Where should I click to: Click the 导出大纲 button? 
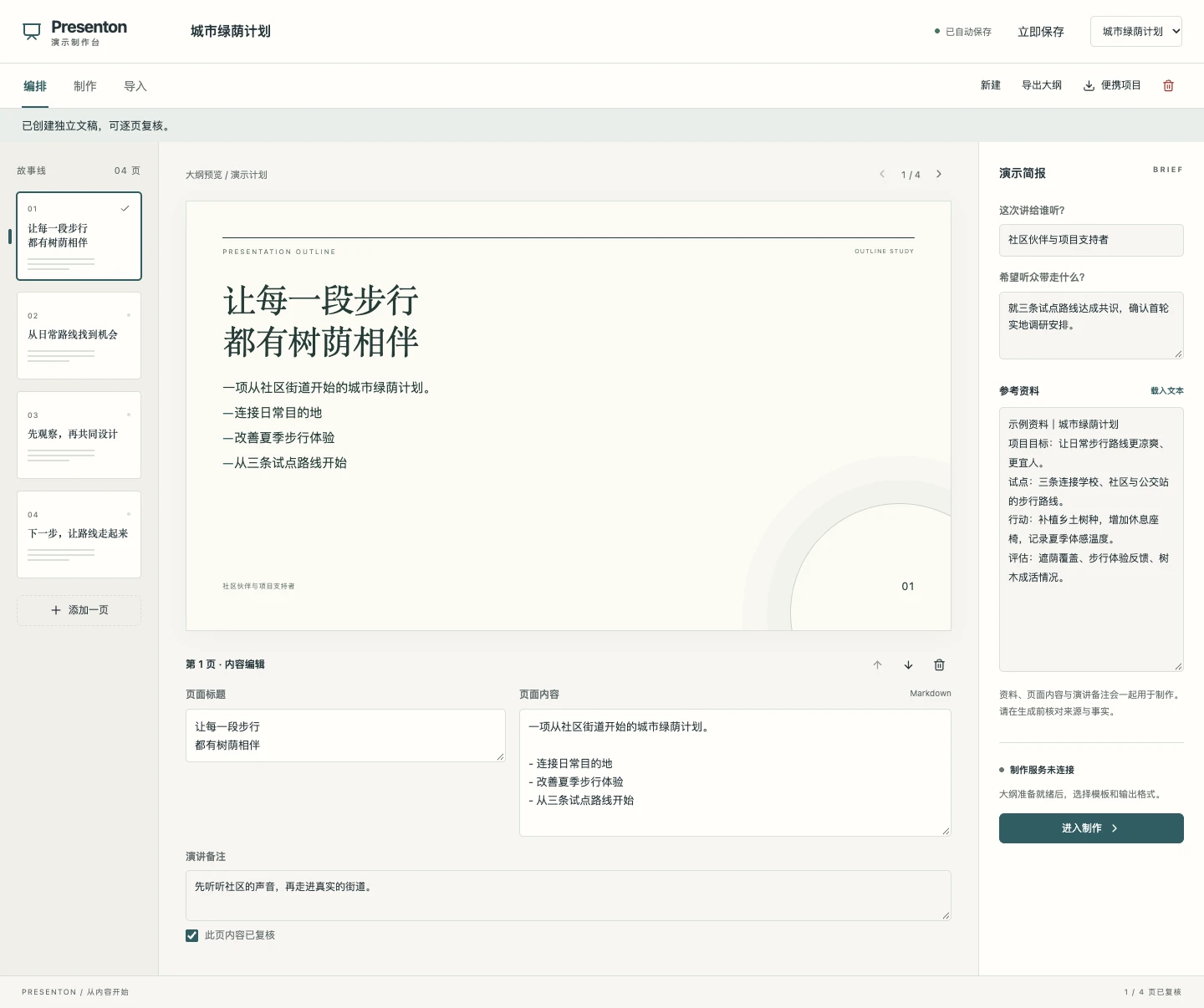[1042, 85]
